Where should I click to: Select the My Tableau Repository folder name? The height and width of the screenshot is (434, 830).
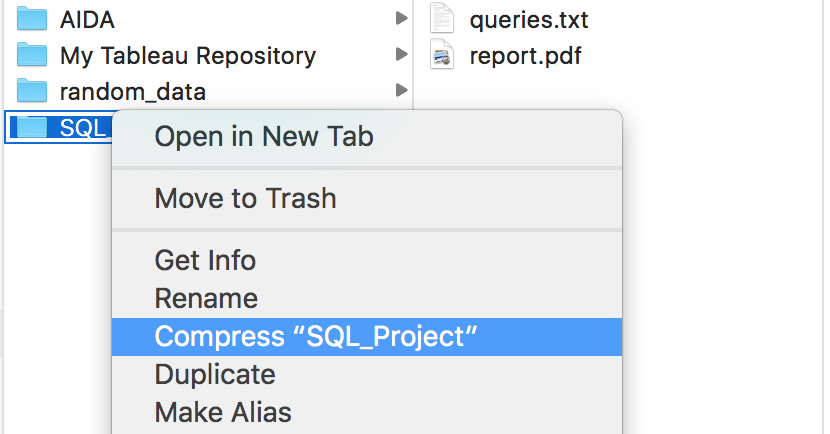click(187, 55)
